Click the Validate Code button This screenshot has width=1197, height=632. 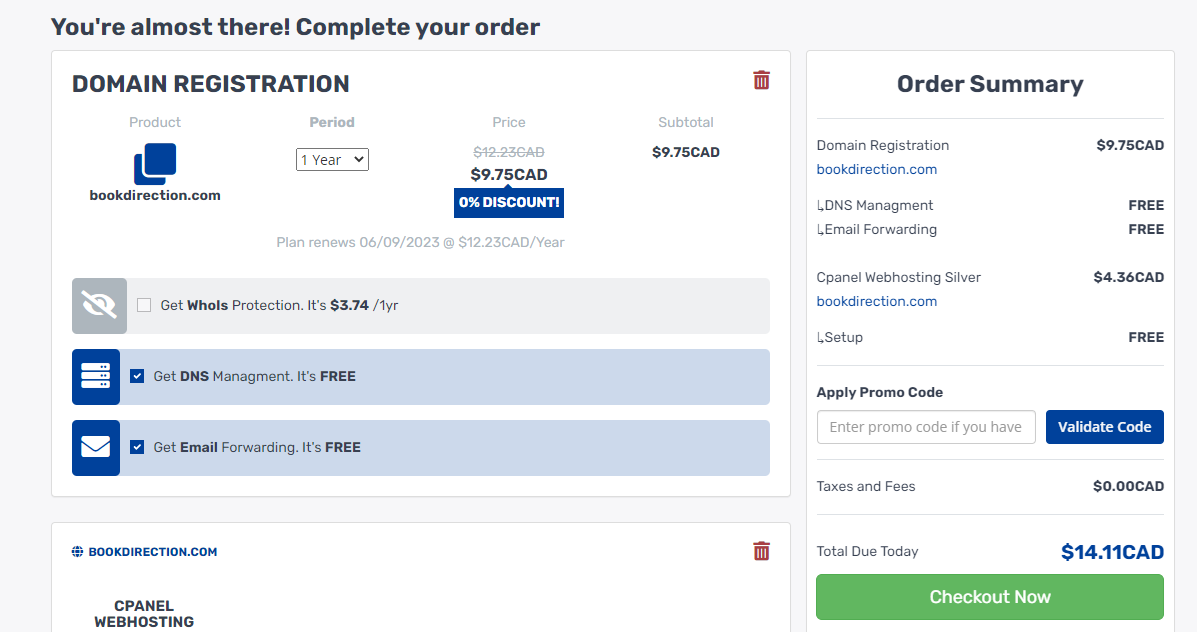1104,427
